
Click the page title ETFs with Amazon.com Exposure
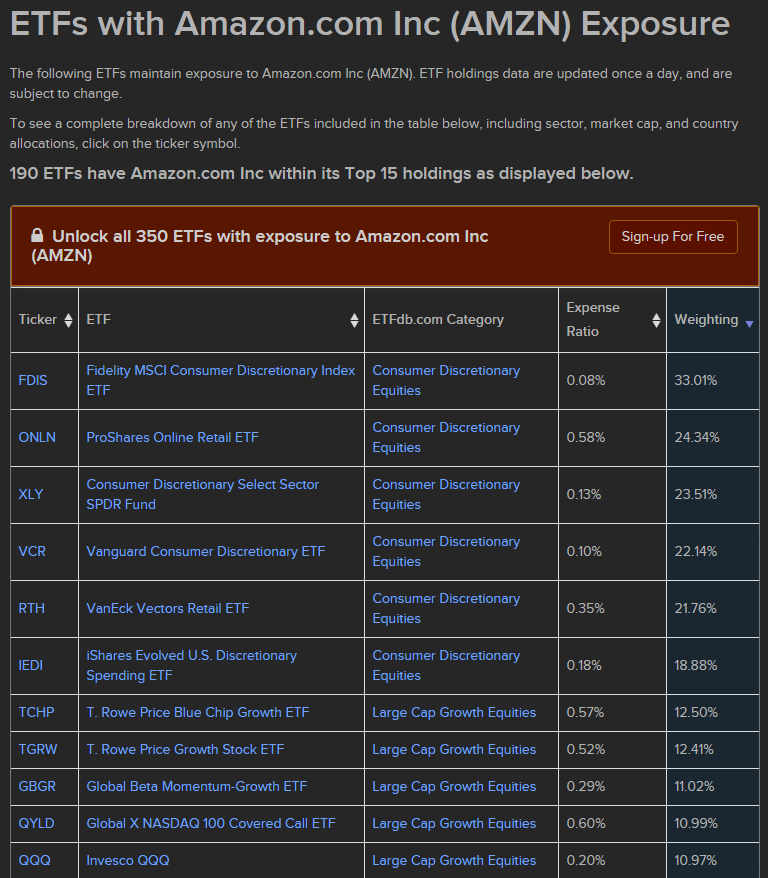tap(370, 24)
